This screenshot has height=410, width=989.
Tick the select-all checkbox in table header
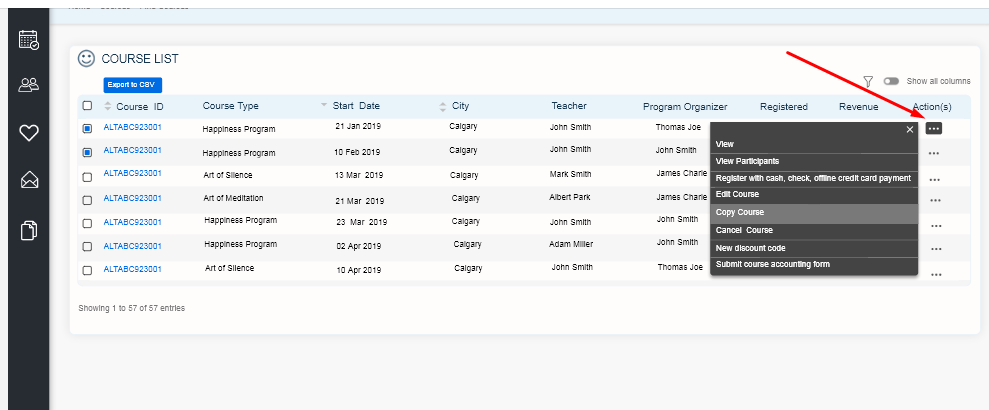pos(87,105)
